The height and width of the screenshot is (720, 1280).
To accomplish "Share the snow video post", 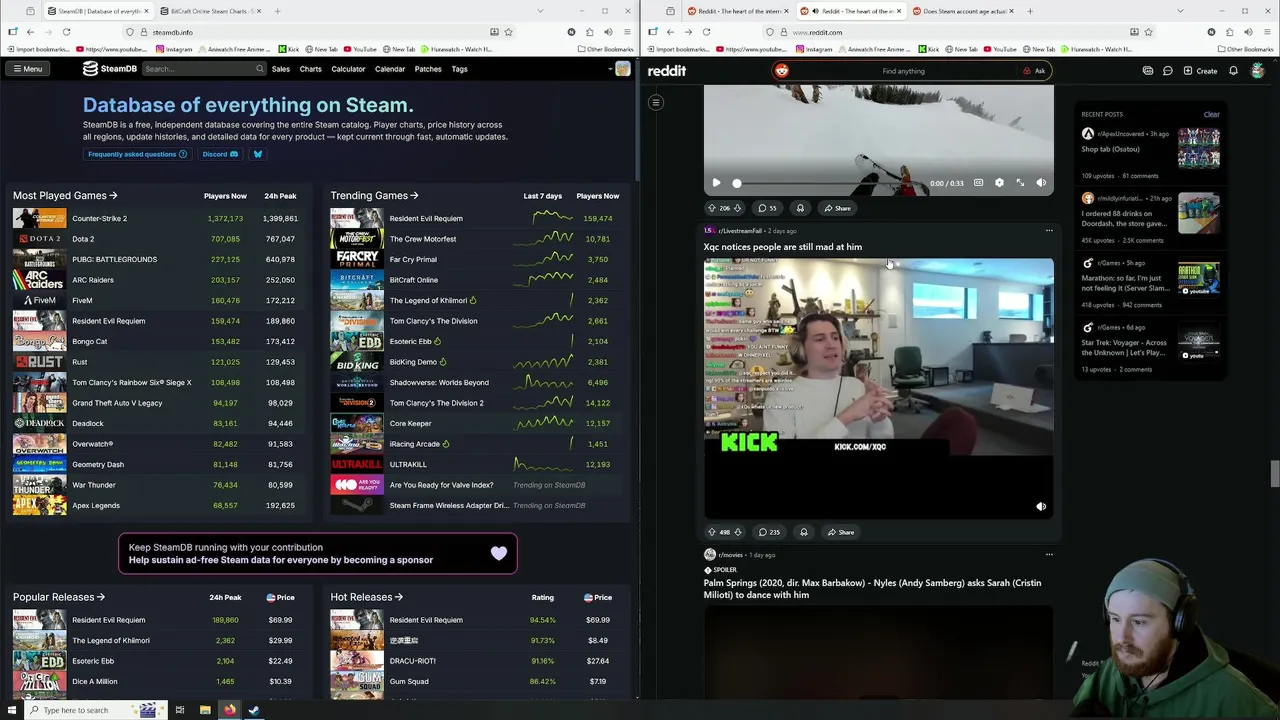I will [x=838, y=208].
